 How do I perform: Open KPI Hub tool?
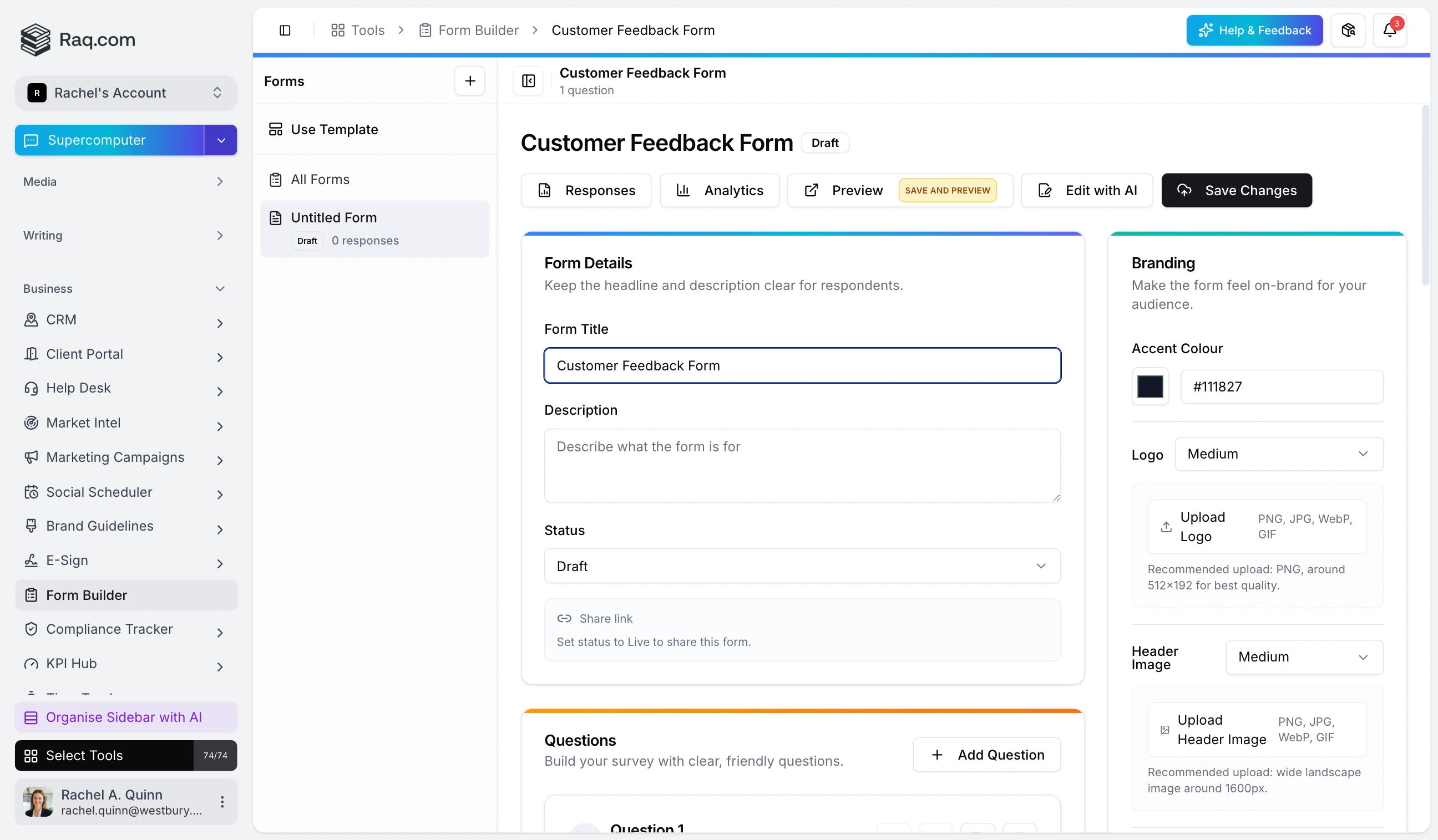pos(125,664)
